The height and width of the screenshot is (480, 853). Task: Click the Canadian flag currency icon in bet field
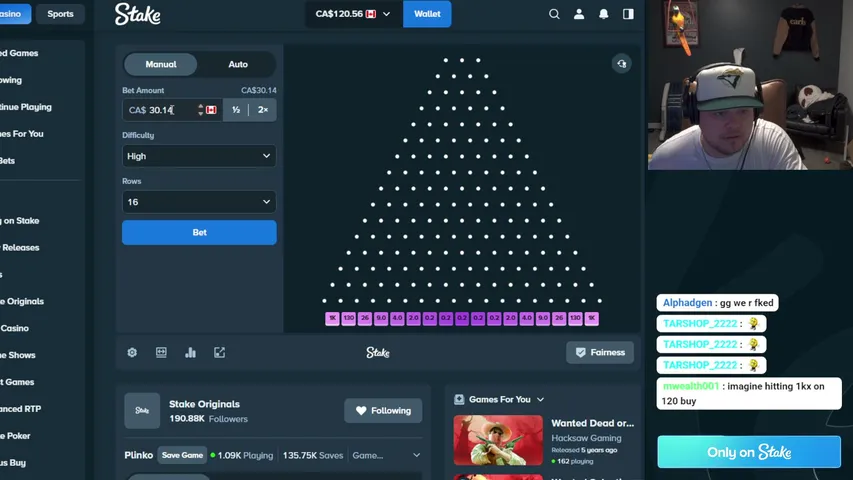point(211,110)
